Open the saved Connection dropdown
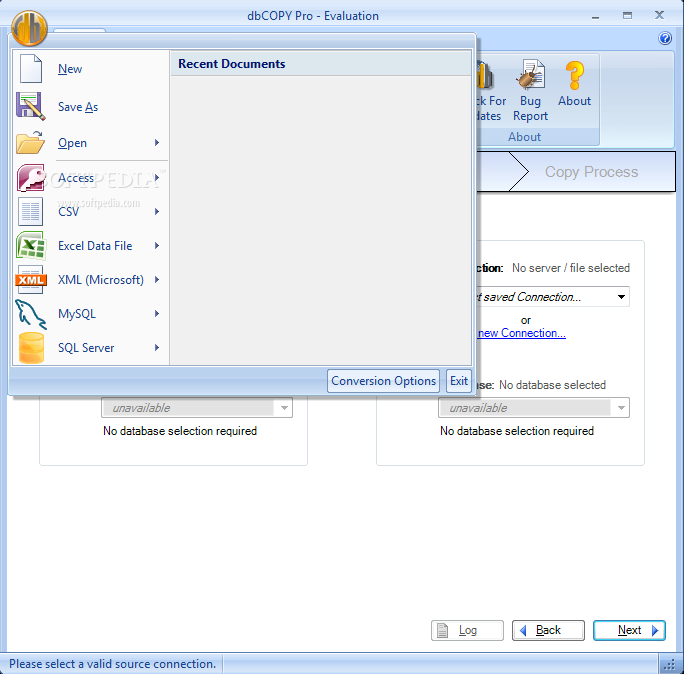The height and width of the screenshot is (674, 684). click(621, 297)
